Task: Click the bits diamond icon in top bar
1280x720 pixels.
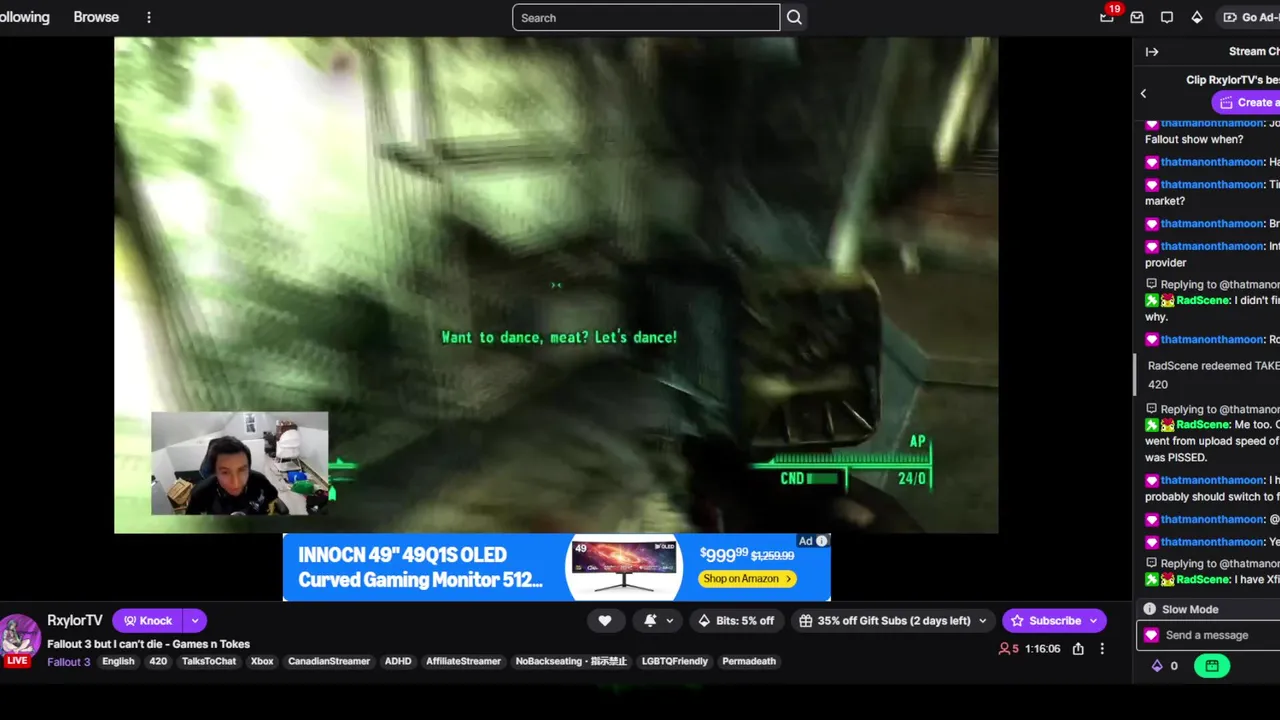Action: pos(1197,17)
